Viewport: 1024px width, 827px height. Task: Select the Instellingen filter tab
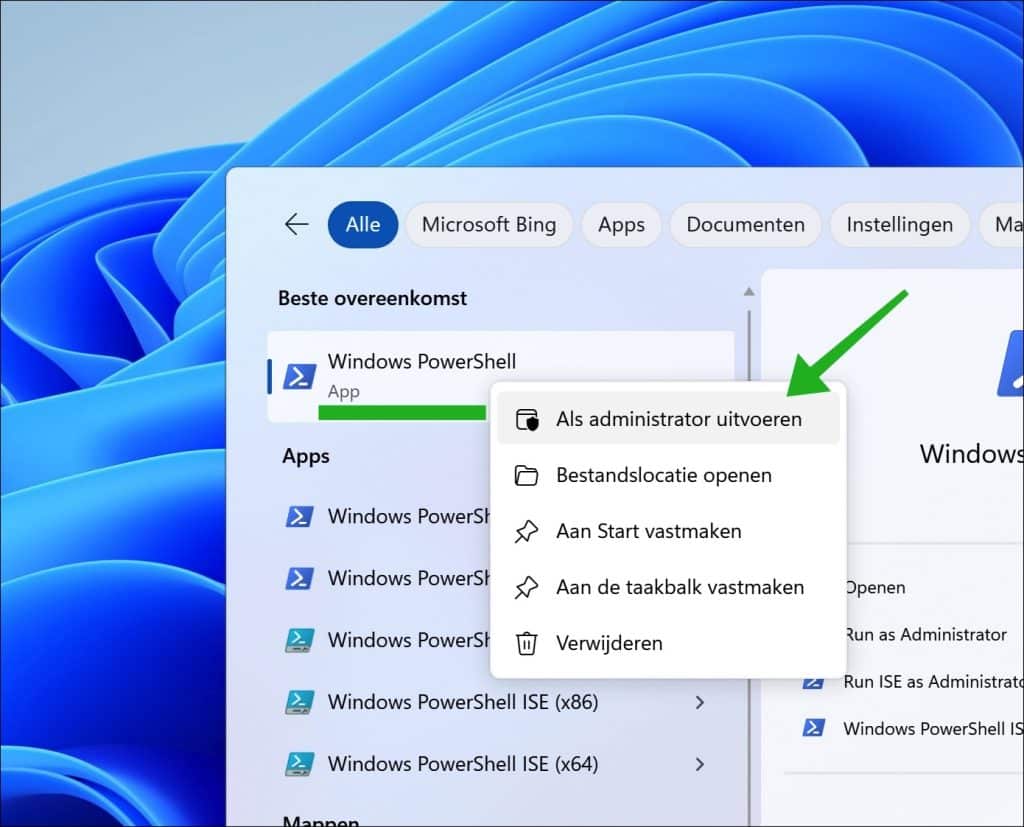tap(899, 225)
